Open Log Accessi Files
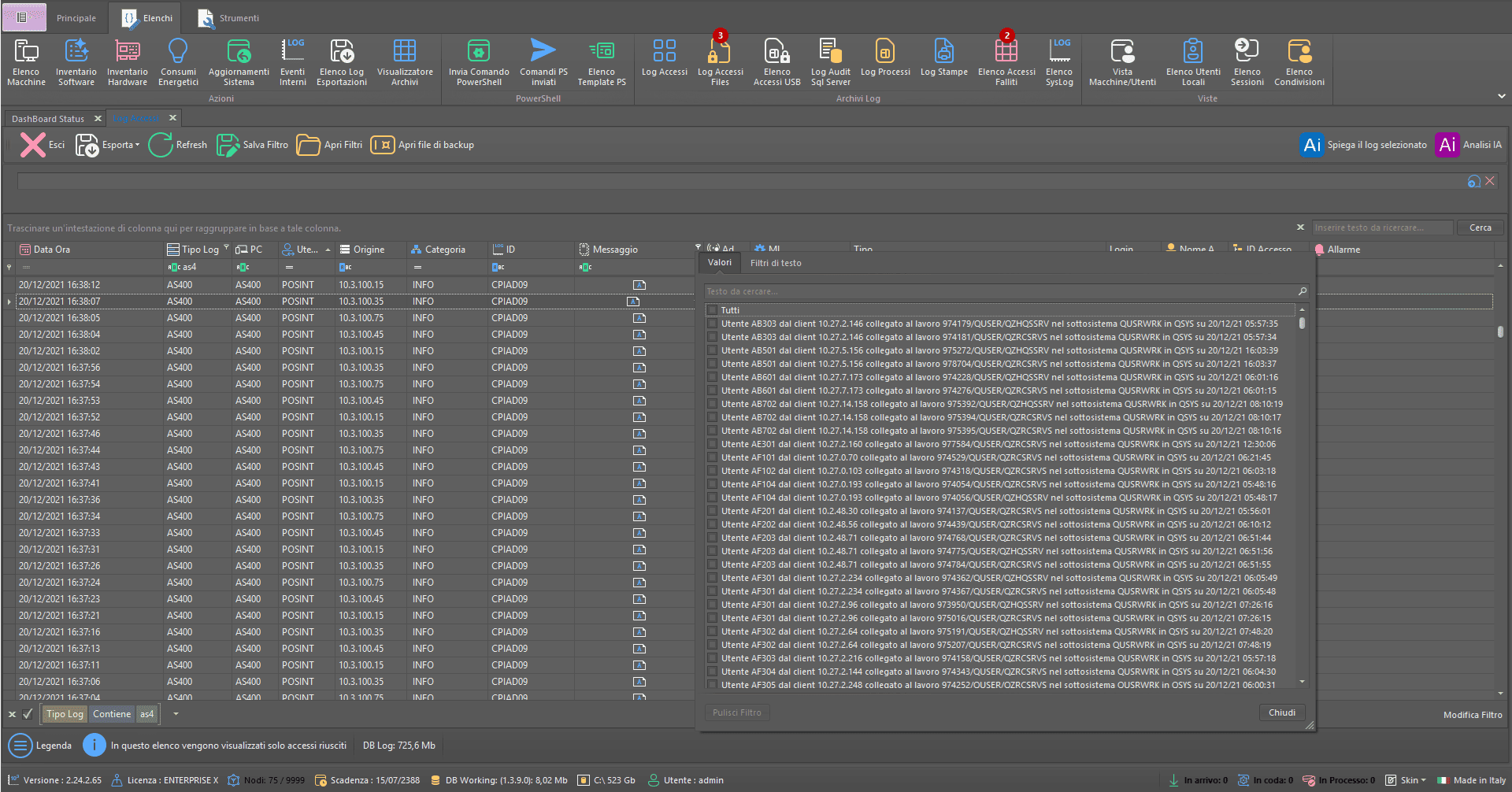 [720, 62]
